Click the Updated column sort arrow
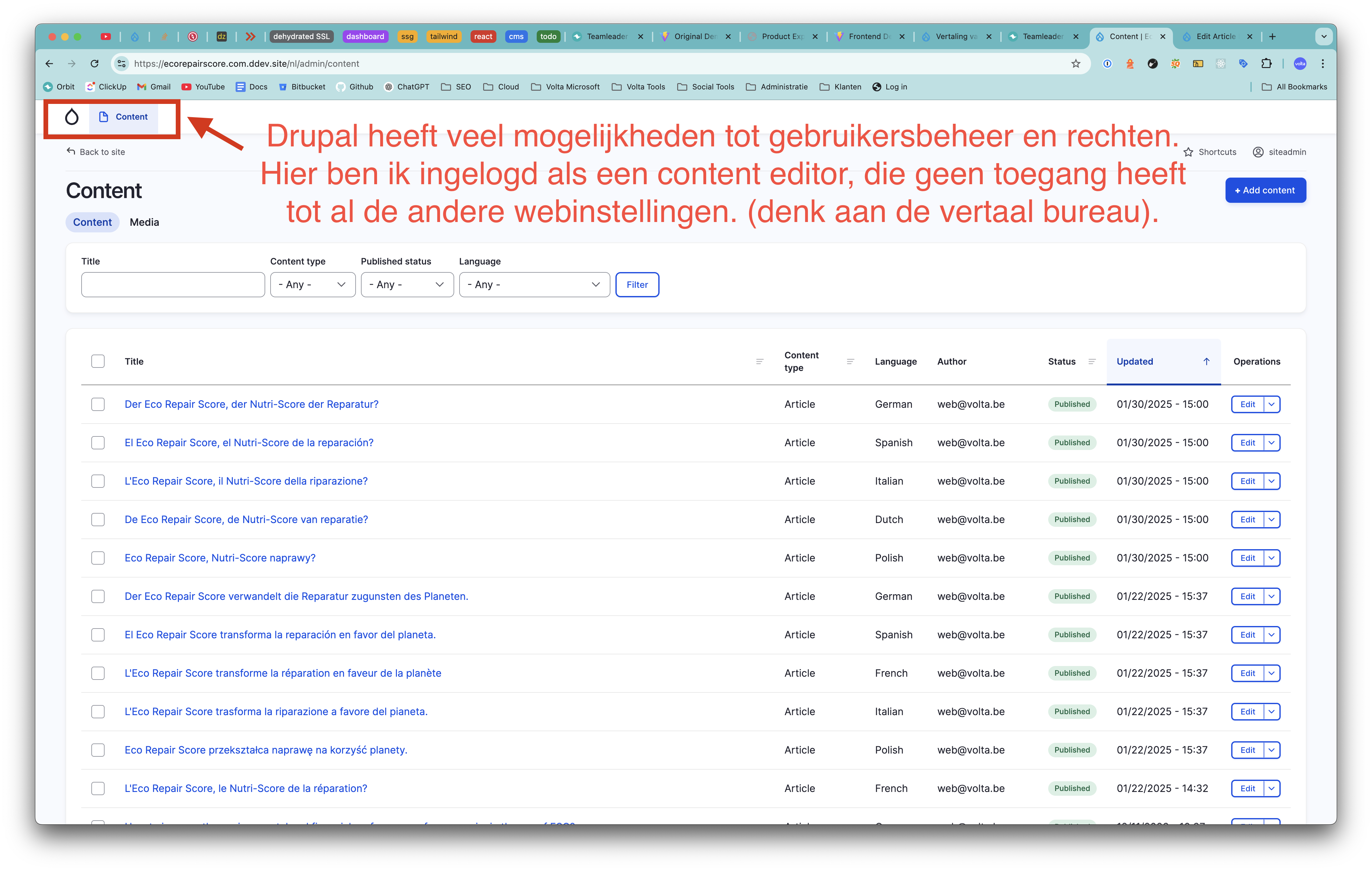Screen dimensions: 1372x871 pyautogui.click(x=1206, y=362)
